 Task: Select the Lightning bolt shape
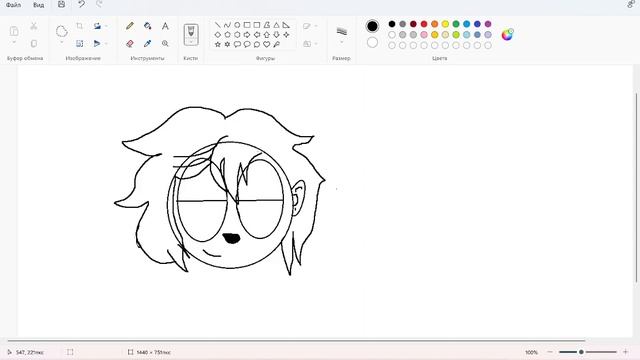tap(276, 44)
